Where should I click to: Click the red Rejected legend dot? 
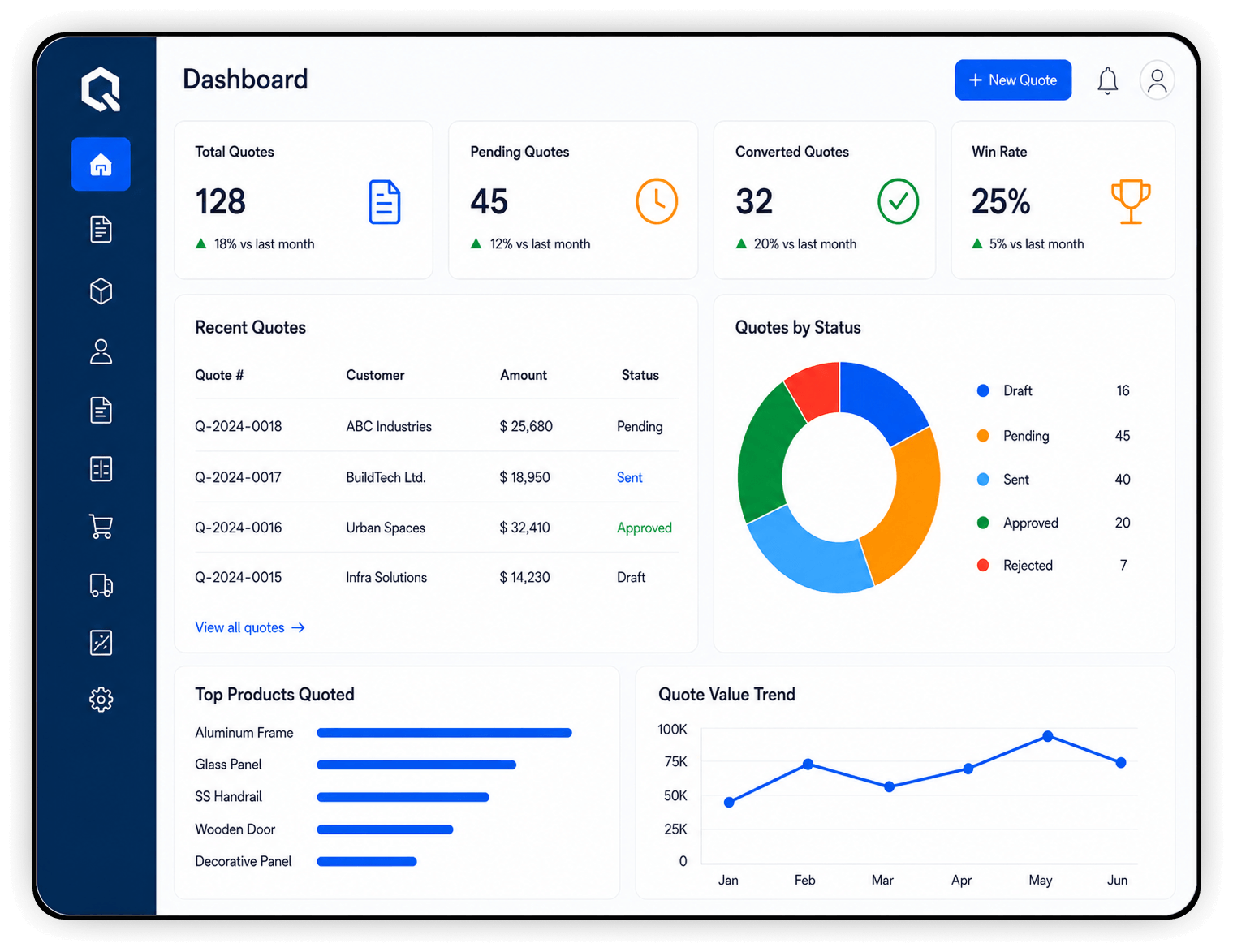click(x=983, y=565)
